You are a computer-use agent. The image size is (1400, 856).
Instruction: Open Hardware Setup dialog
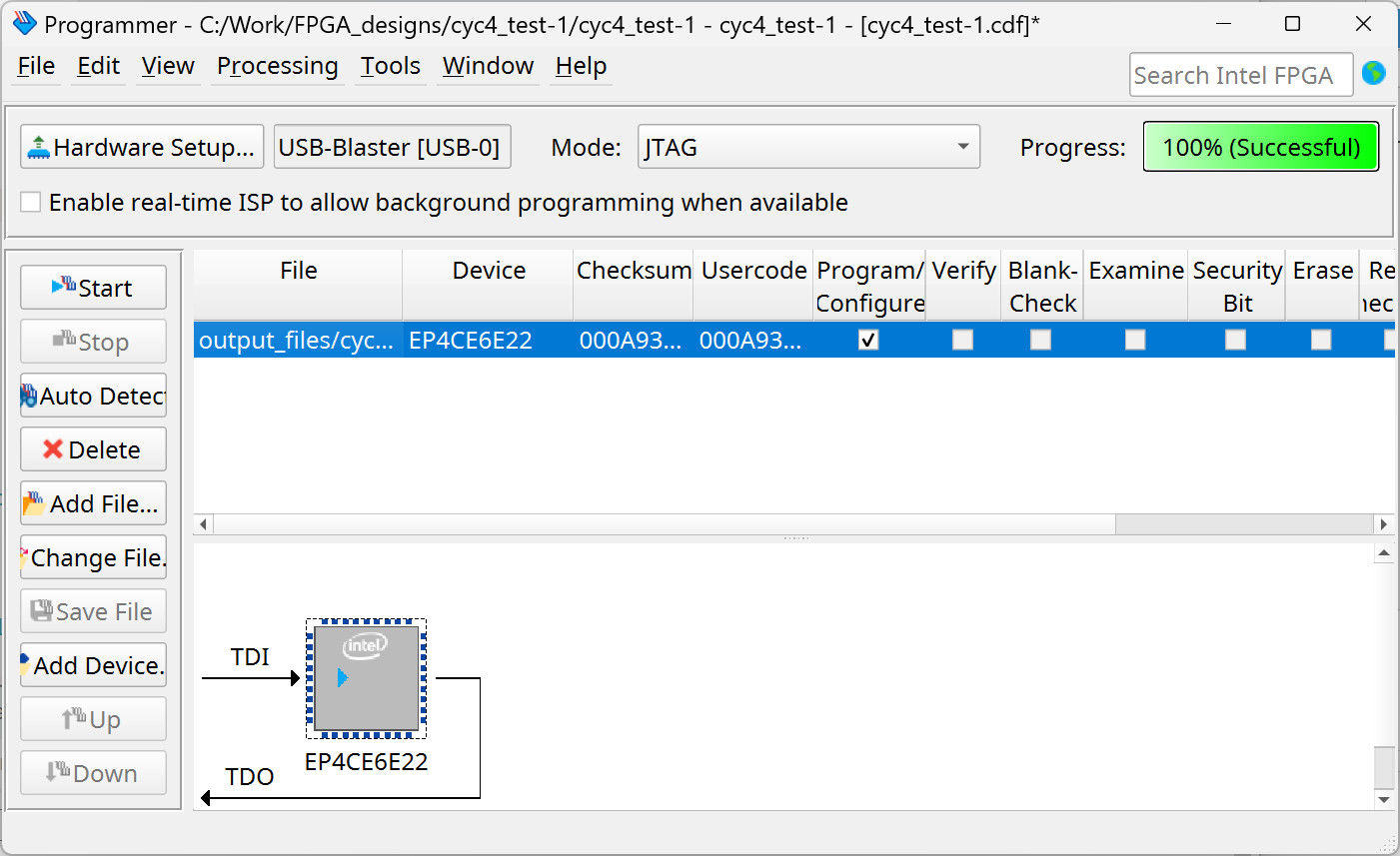point(142,147)
